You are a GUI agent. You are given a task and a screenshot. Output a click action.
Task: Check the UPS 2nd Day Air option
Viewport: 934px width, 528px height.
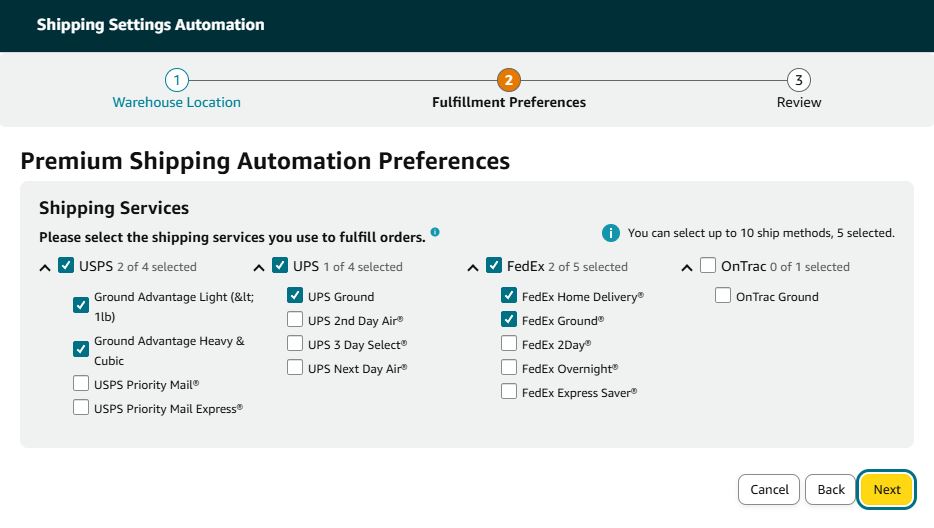295,319
